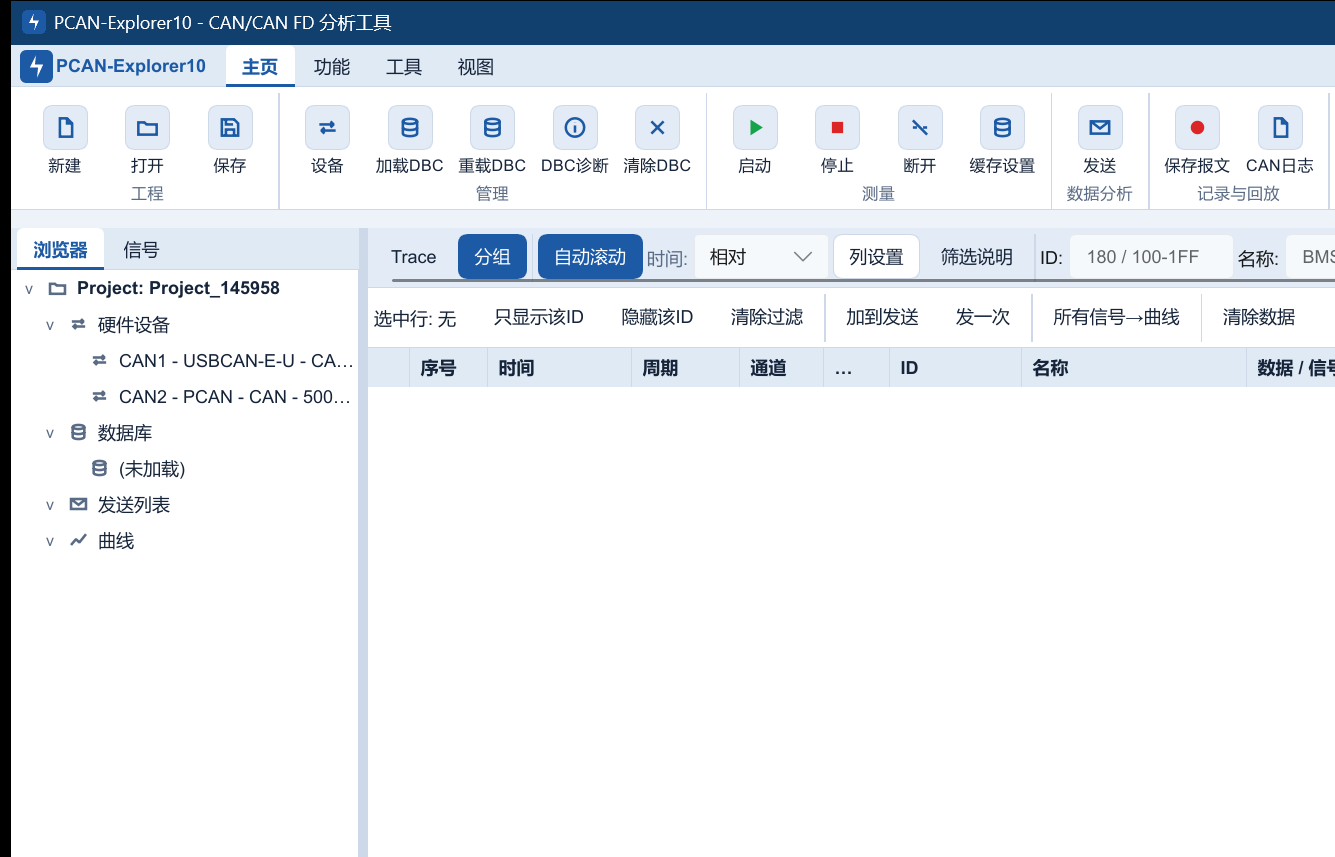Open 设备 device management icon
The image size is (1335, 857).
327,128
